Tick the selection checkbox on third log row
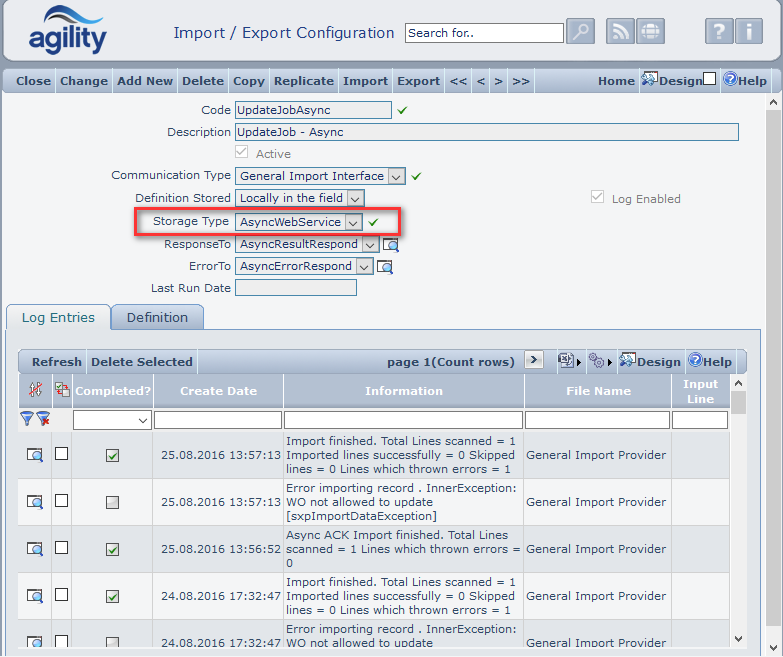 (x=62, y=548)
